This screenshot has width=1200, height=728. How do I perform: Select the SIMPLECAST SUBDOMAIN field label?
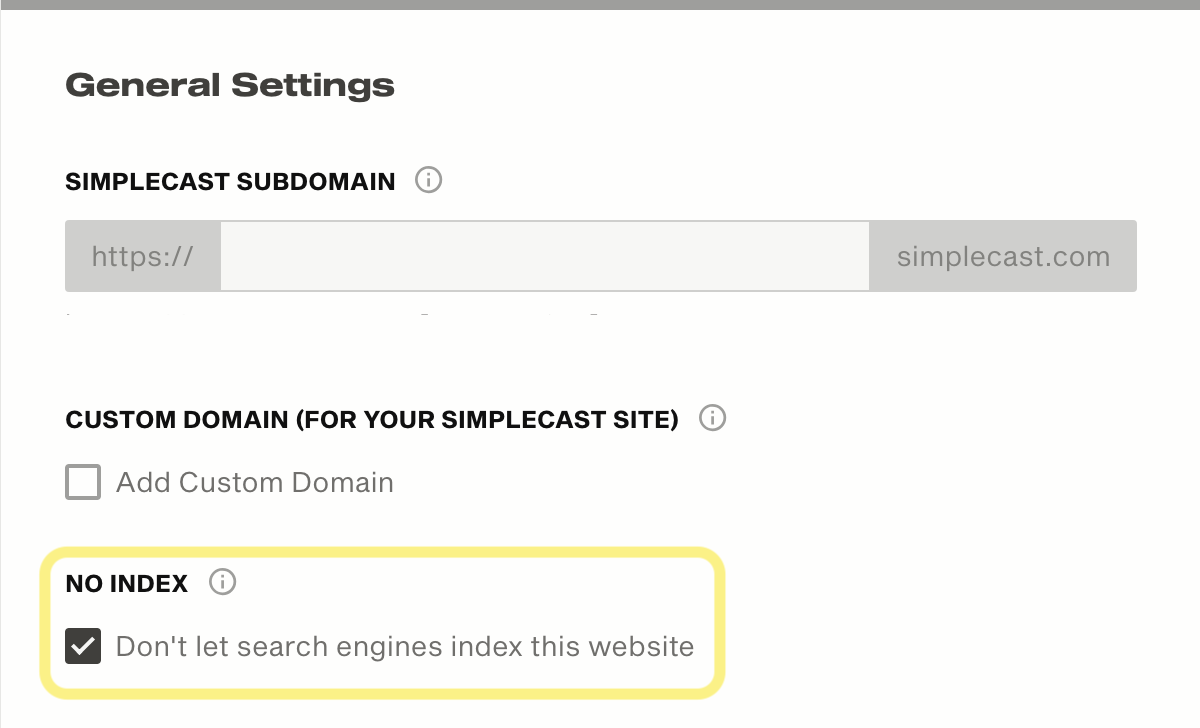[230, 182]
